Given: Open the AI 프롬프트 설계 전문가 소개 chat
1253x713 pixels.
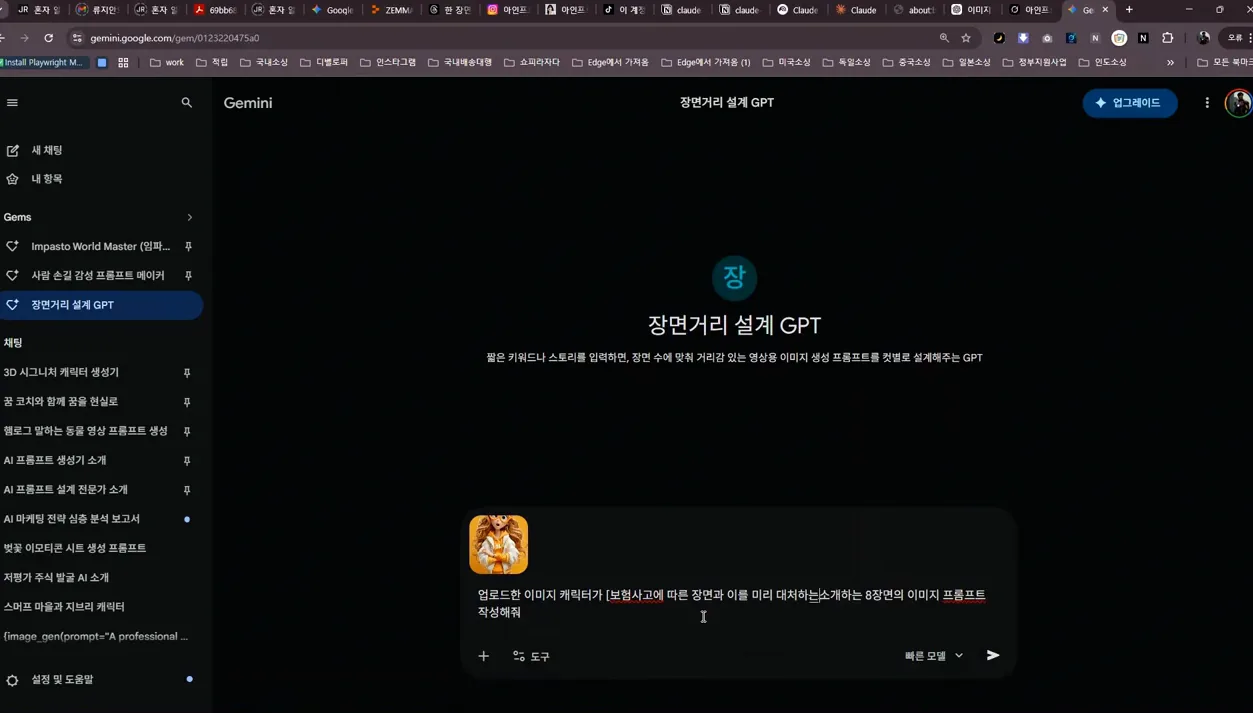Looking at the screenshot, I should coord(66,489).
